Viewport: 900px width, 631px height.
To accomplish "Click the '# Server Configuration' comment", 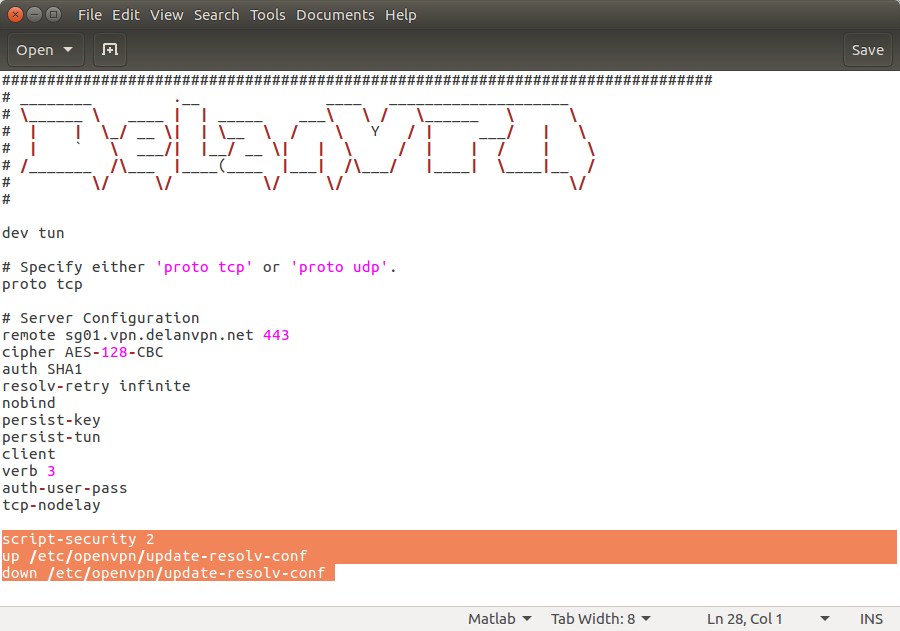I will (x=101, y=318).
